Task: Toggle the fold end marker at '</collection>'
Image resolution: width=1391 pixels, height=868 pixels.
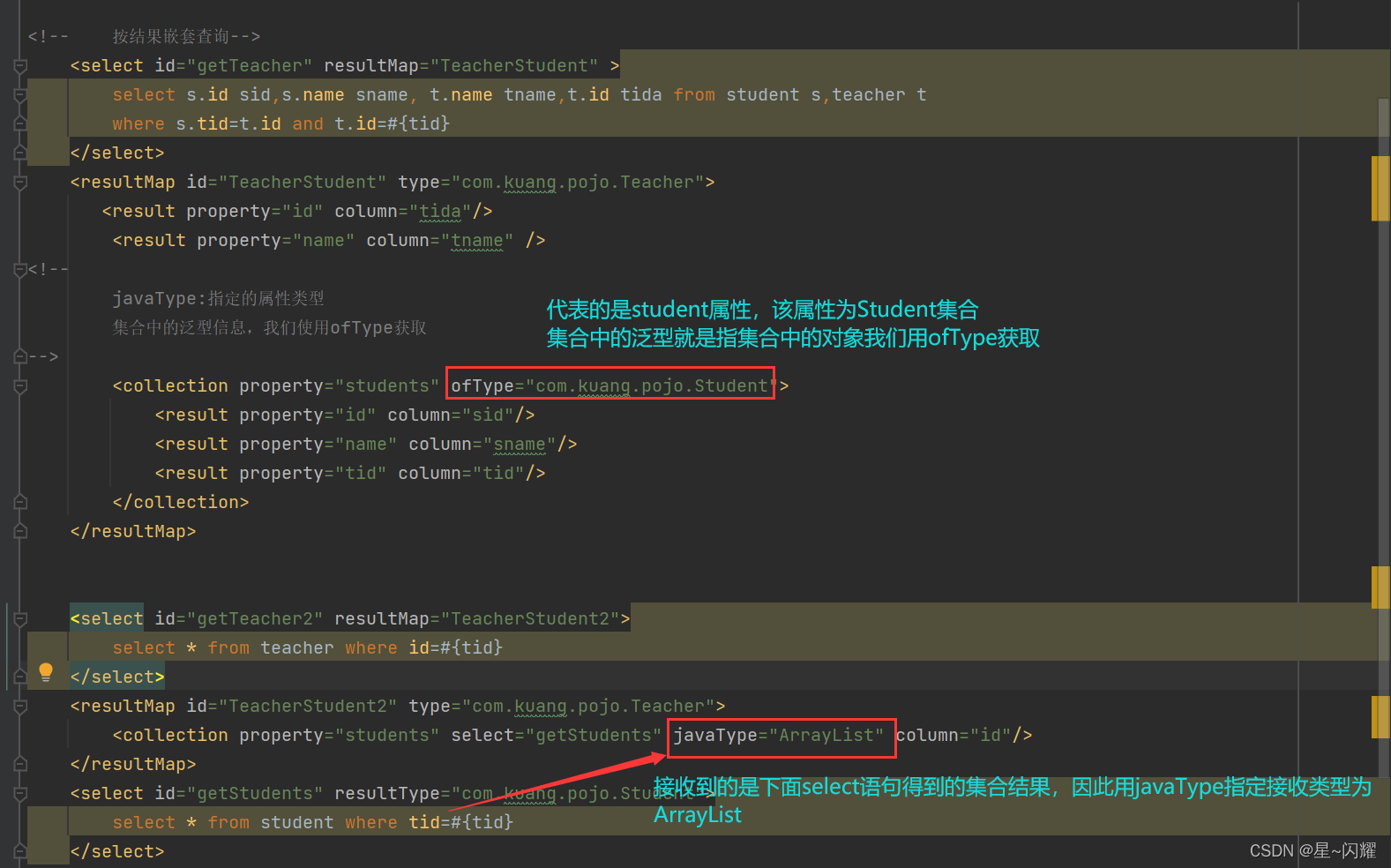Action: pyautogui.click(x=20, y=503)
